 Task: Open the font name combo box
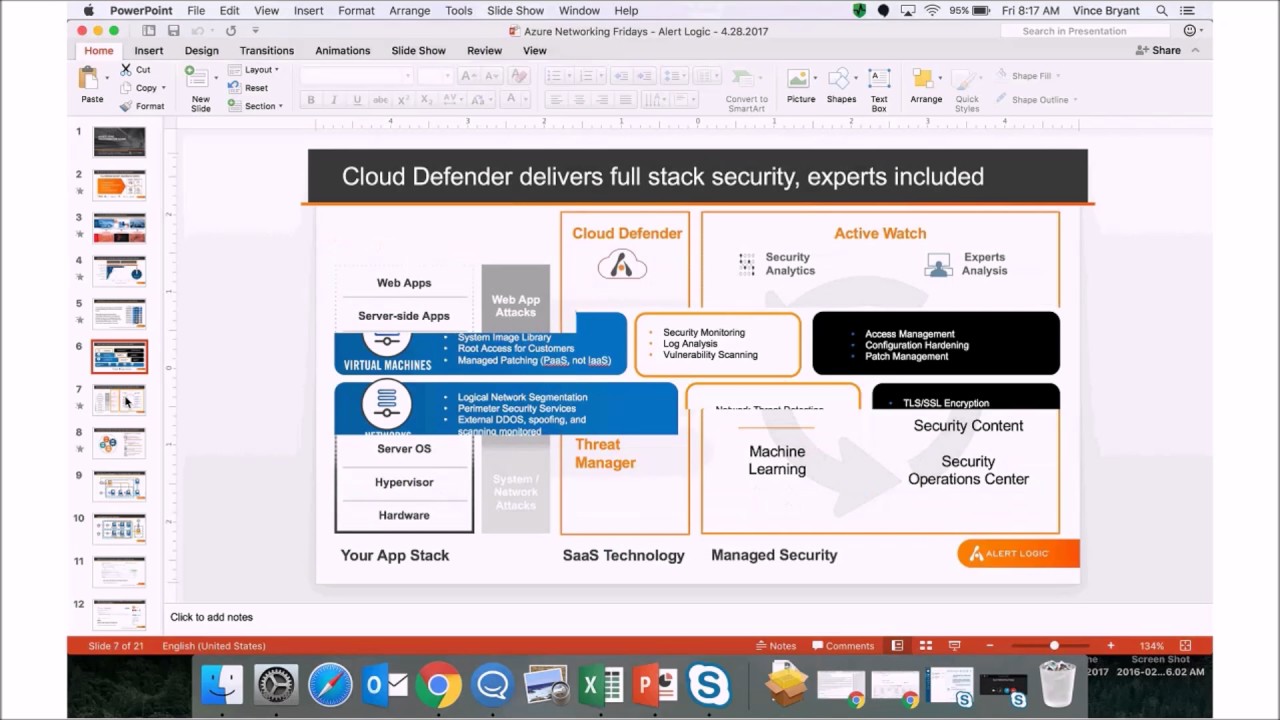pyautogui.click(x=356, y=76)
